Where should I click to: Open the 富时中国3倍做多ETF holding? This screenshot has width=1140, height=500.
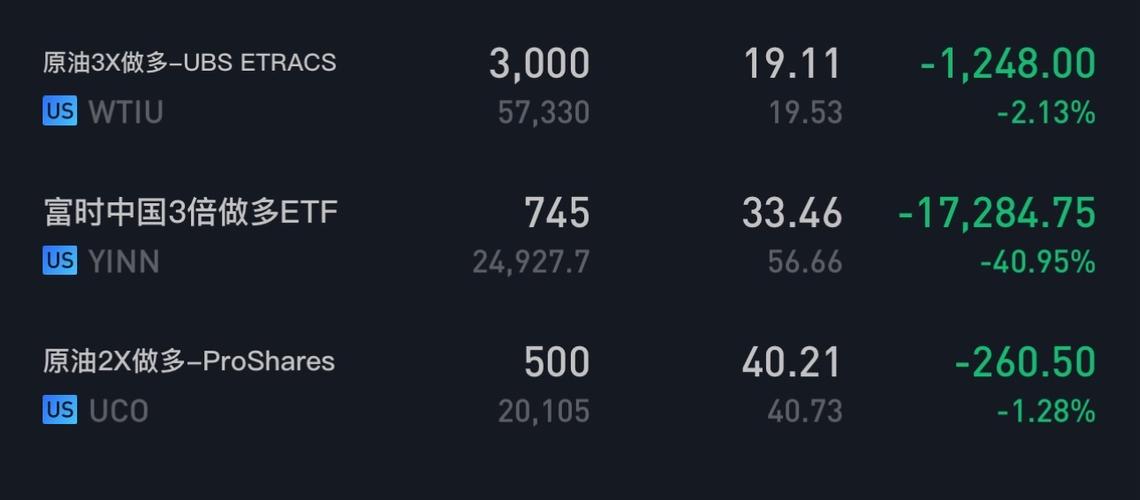[191, 212]
